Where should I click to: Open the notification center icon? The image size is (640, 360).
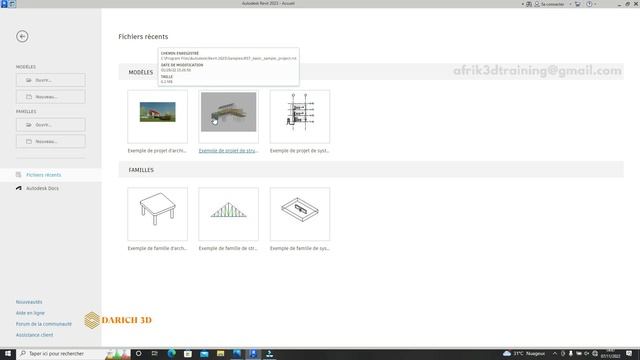click(629, 353)
